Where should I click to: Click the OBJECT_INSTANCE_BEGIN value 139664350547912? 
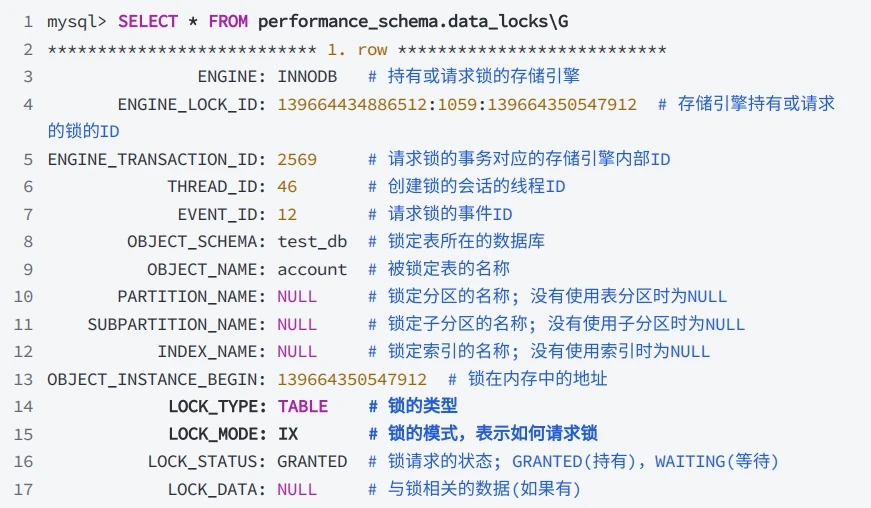click(x=352, y=380)
